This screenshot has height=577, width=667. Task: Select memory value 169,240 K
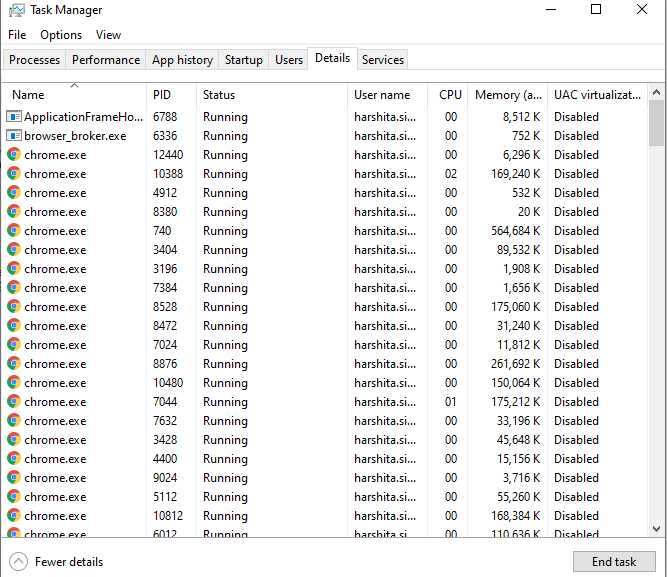516,174
